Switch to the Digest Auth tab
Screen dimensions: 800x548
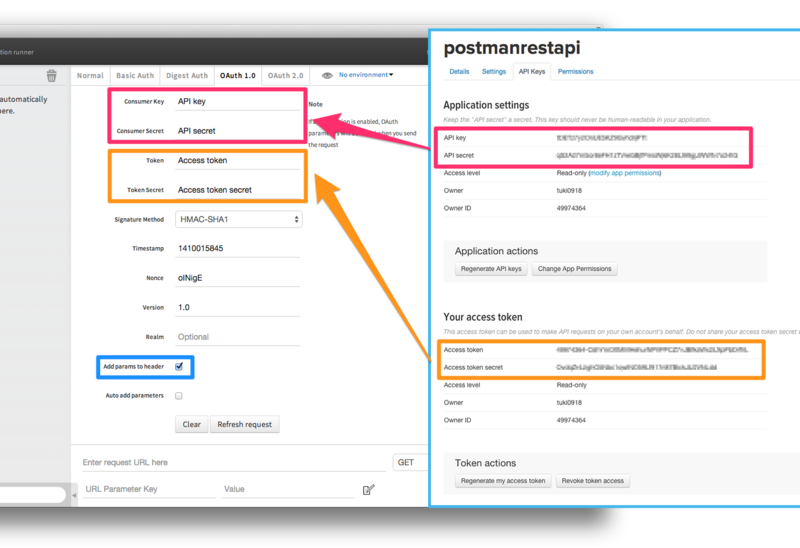187,76
